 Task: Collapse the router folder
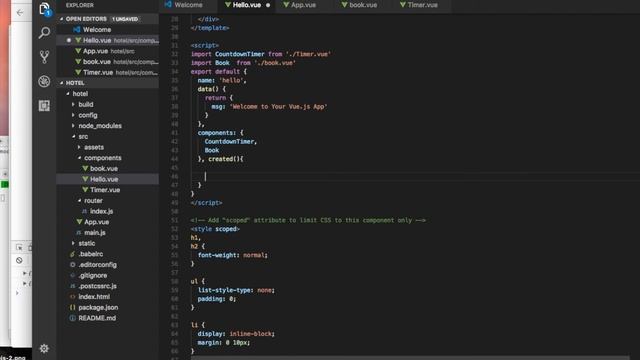click(x=79, y=200)
